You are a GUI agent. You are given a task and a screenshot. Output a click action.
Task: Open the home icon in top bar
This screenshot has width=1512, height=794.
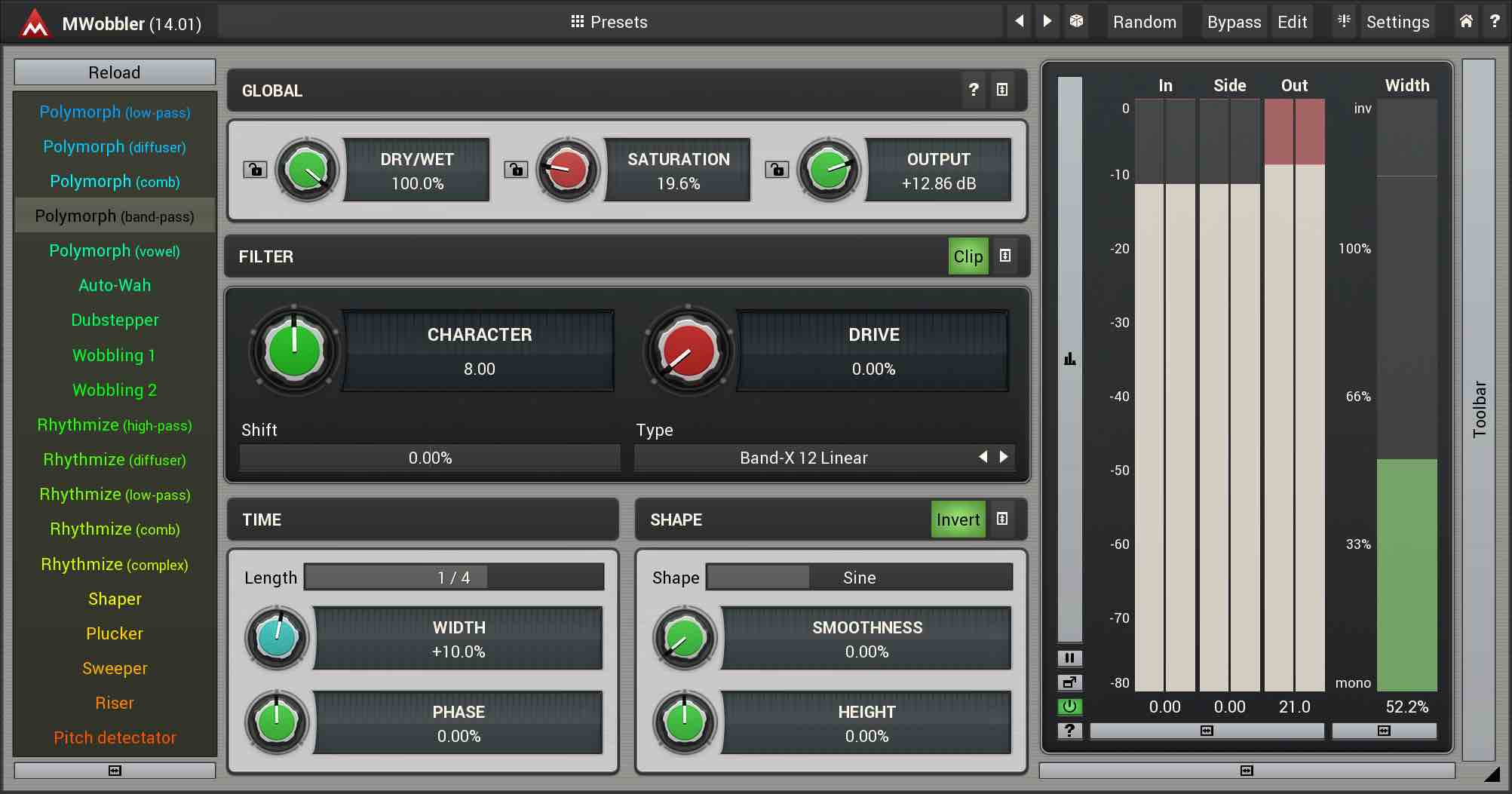coord(1465,21)
